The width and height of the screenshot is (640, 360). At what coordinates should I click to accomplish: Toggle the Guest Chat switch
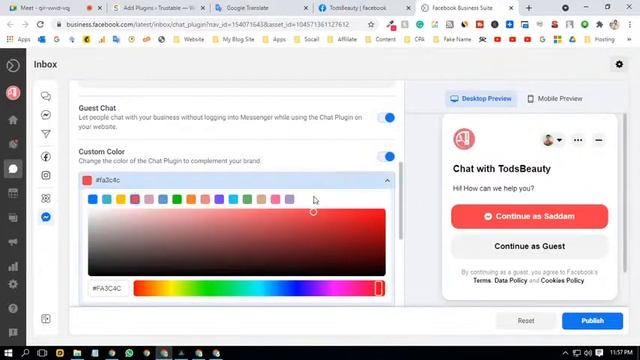click(386, 118)
